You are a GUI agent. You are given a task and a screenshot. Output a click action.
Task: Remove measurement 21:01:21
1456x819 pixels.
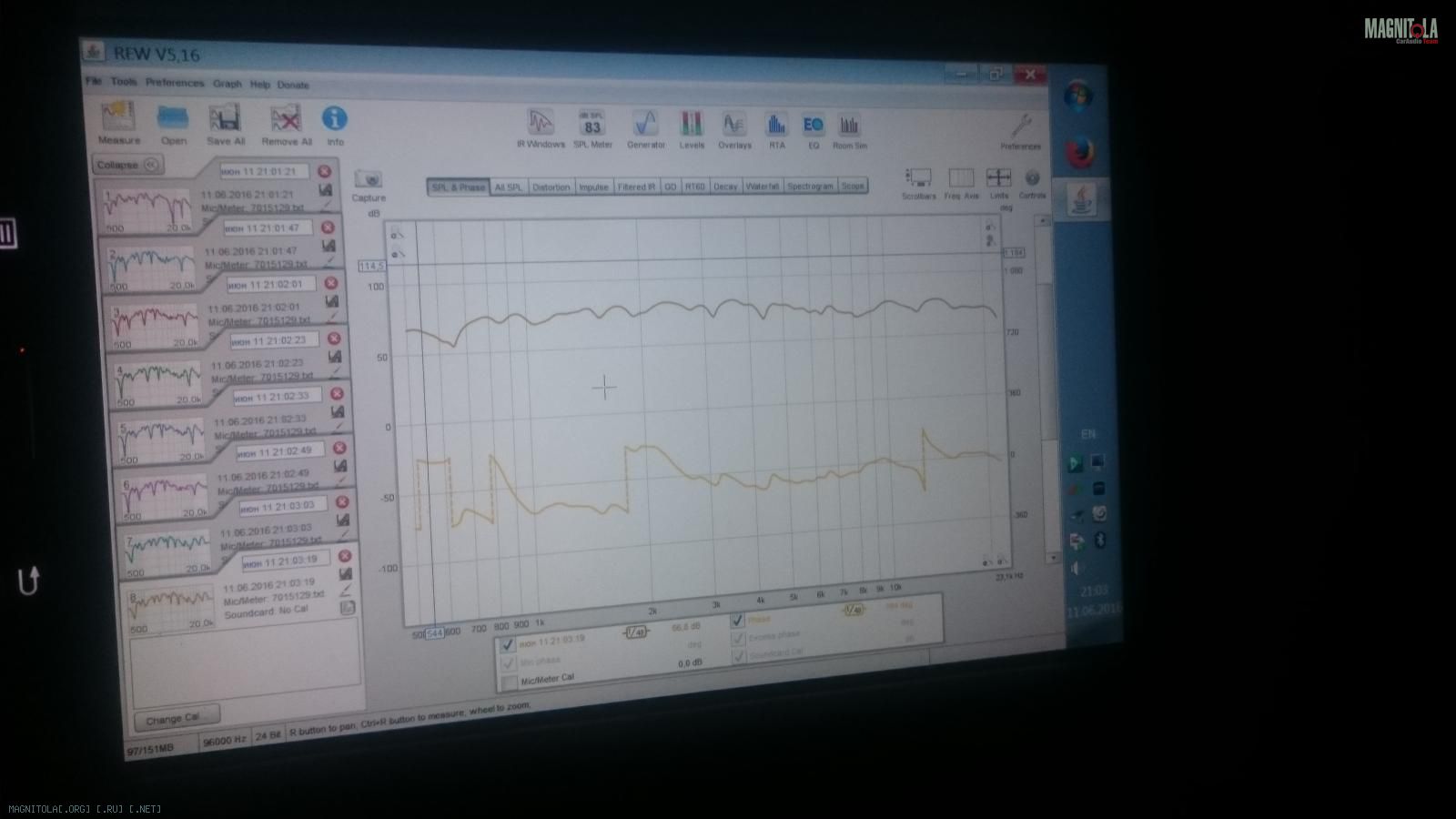pyautogui.click(x=324, y=171)
